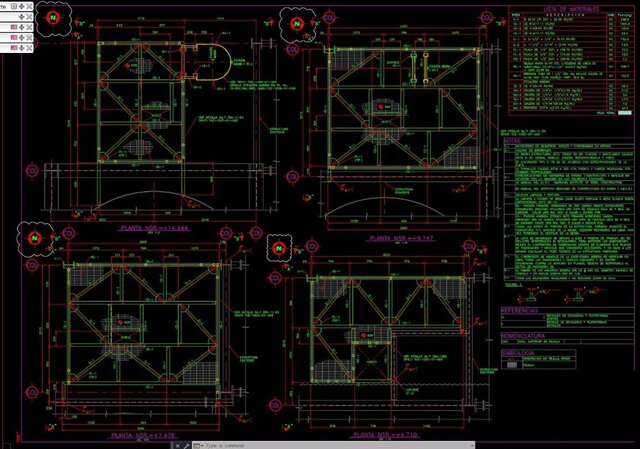Screen dimensions: 640x449
Task: Select the 'NOMENCLATURA' section heading
Action: click(x=523, y=336)
